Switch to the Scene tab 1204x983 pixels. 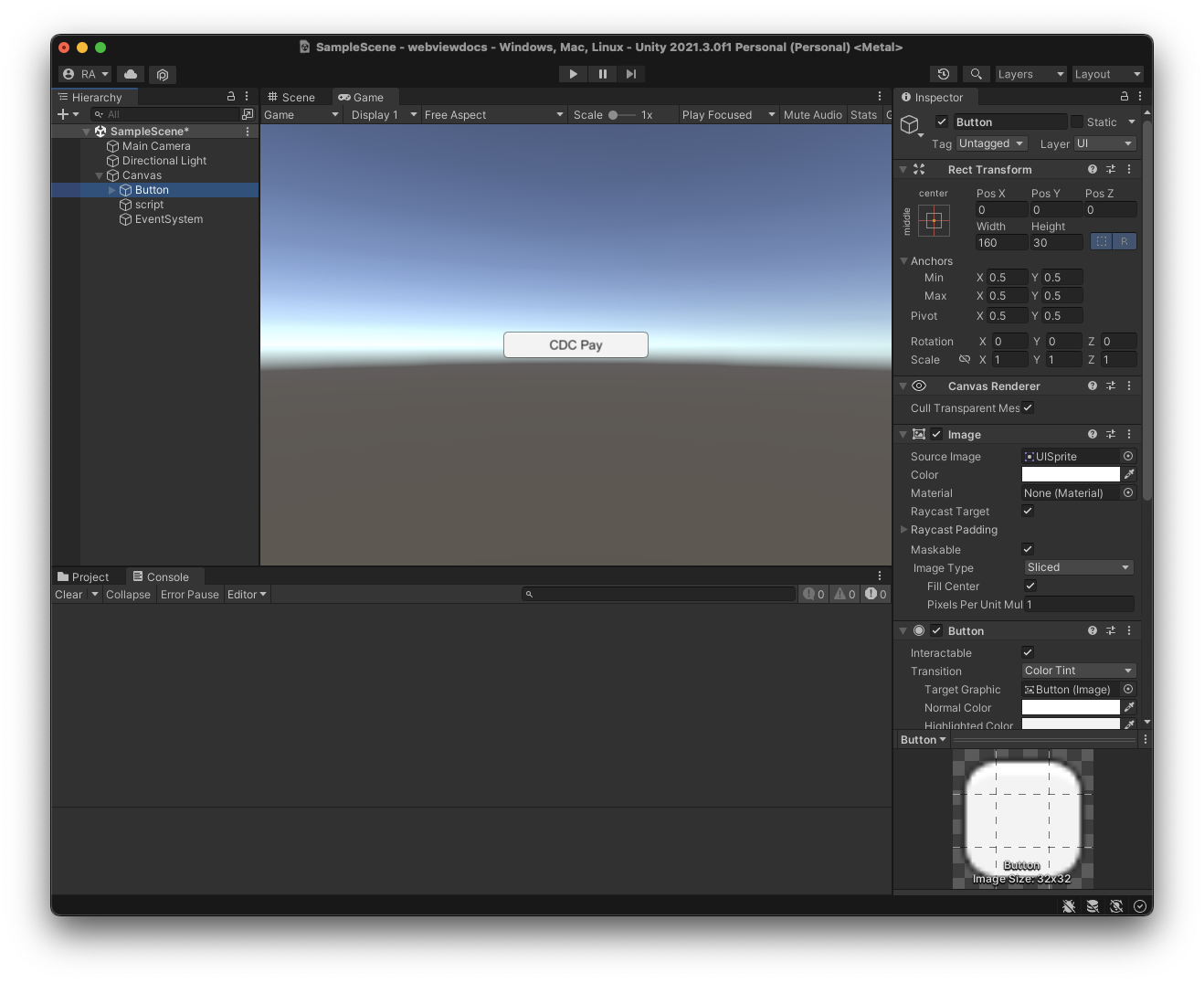(x=291, y=97)
